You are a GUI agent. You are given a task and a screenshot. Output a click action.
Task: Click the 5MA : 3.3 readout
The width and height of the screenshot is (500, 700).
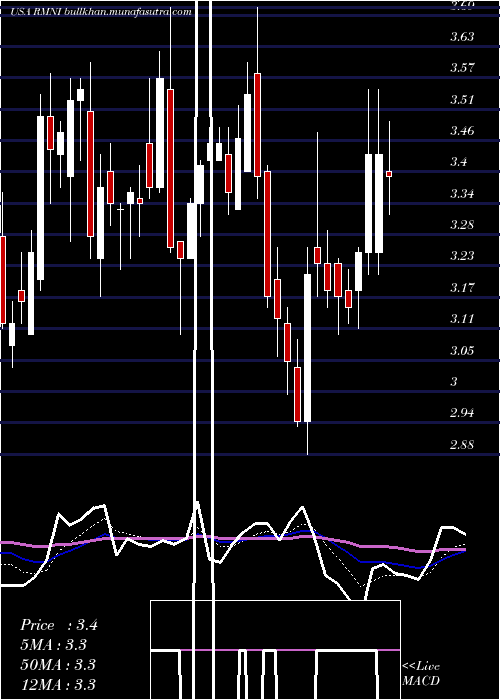pos(54,645)
